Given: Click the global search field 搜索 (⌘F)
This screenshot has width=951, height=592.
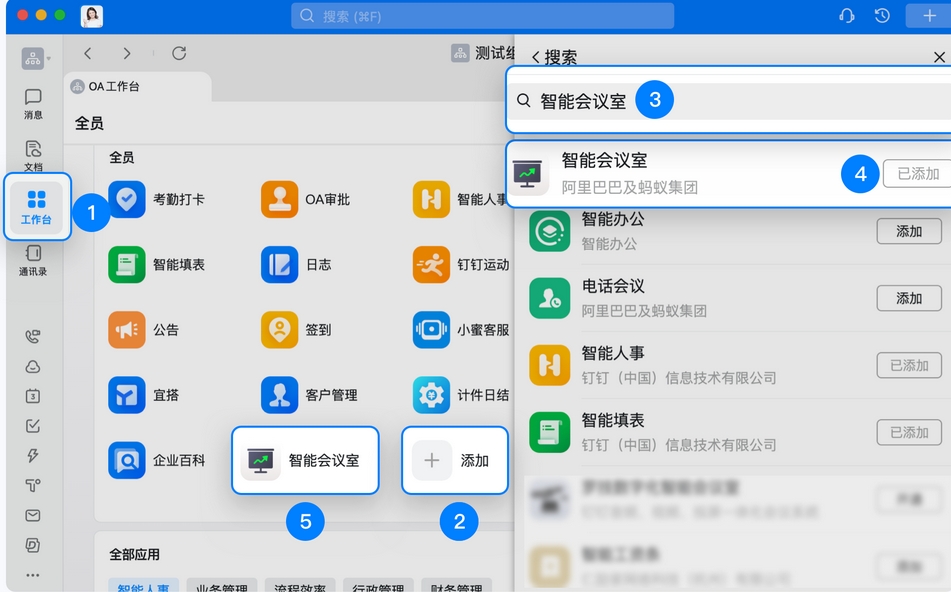Looking at the screenshot, I should point(482,16).
